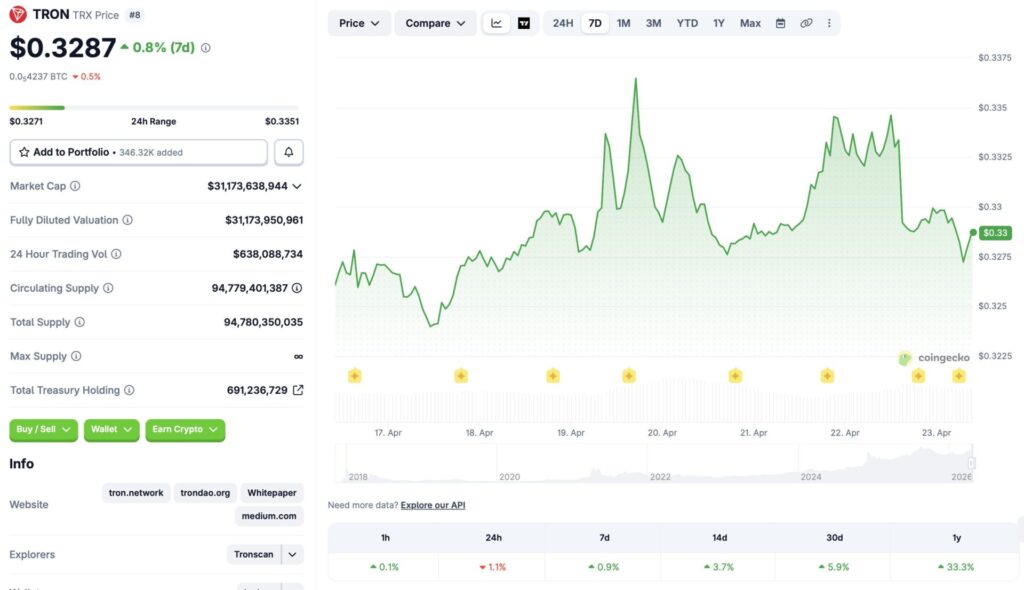Viewport: 1024px width, 590px height.
Task: Select the line chart view icon
Action: (497, 23)
